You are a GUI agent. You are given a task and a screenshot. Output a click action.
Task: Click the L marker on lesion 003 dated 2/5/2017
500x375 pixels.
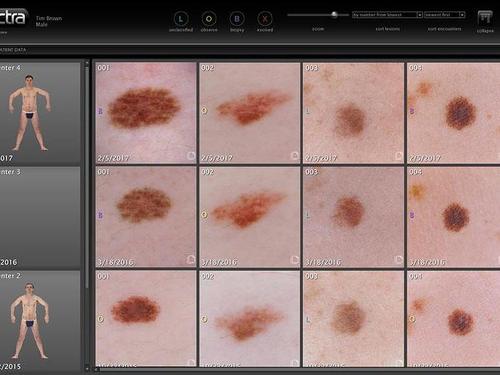click(308, 111)
